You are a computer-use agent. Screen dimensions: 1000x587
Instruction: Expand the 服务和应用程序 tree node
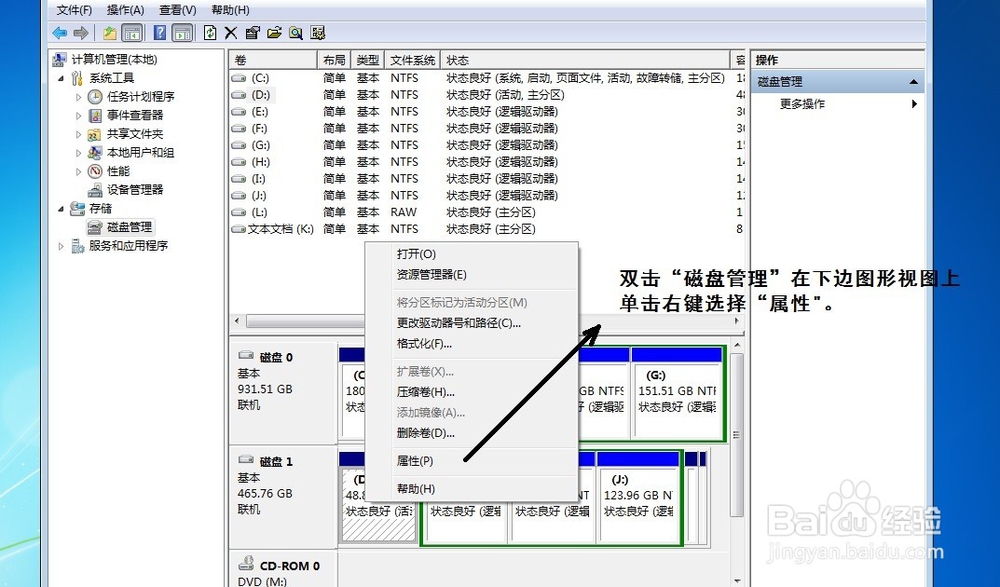point(63,245)
